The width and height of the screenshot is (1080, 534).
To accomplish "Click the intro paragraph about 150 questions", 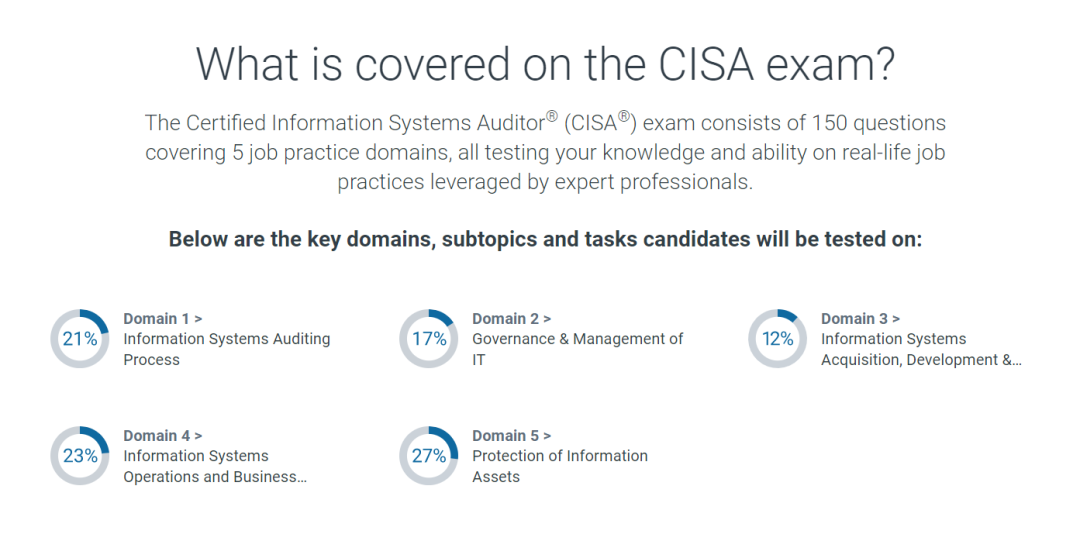I will (545, 153).
